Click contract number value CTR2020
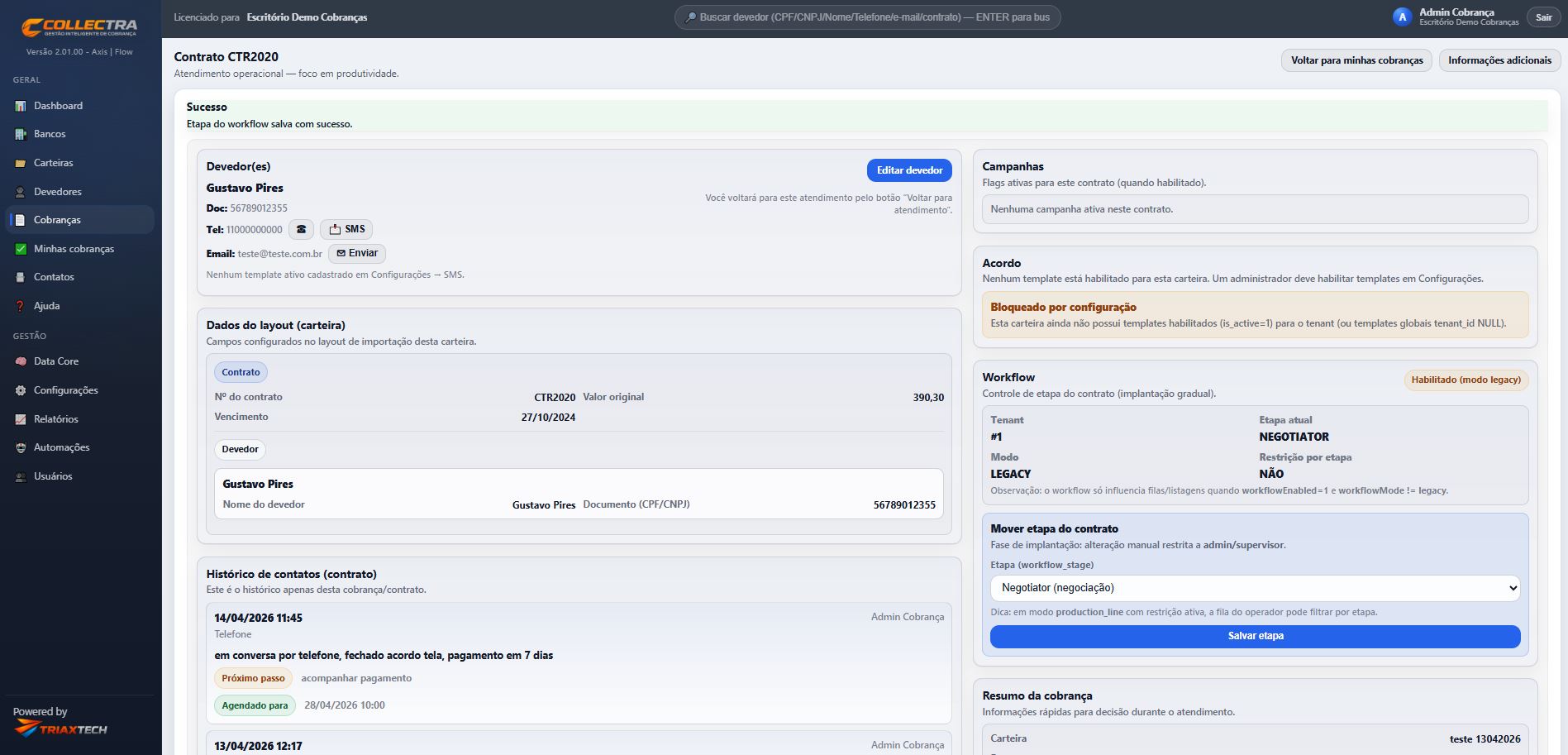1568x755 pixels. tap(555, 398)
